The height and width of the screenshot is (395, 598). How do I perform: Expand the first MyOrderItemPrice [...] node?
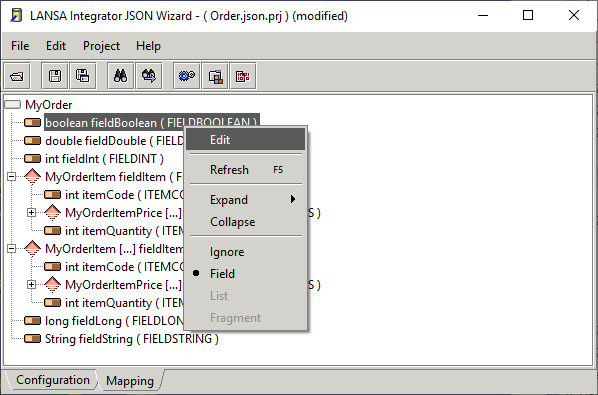(x=32, y=213)
